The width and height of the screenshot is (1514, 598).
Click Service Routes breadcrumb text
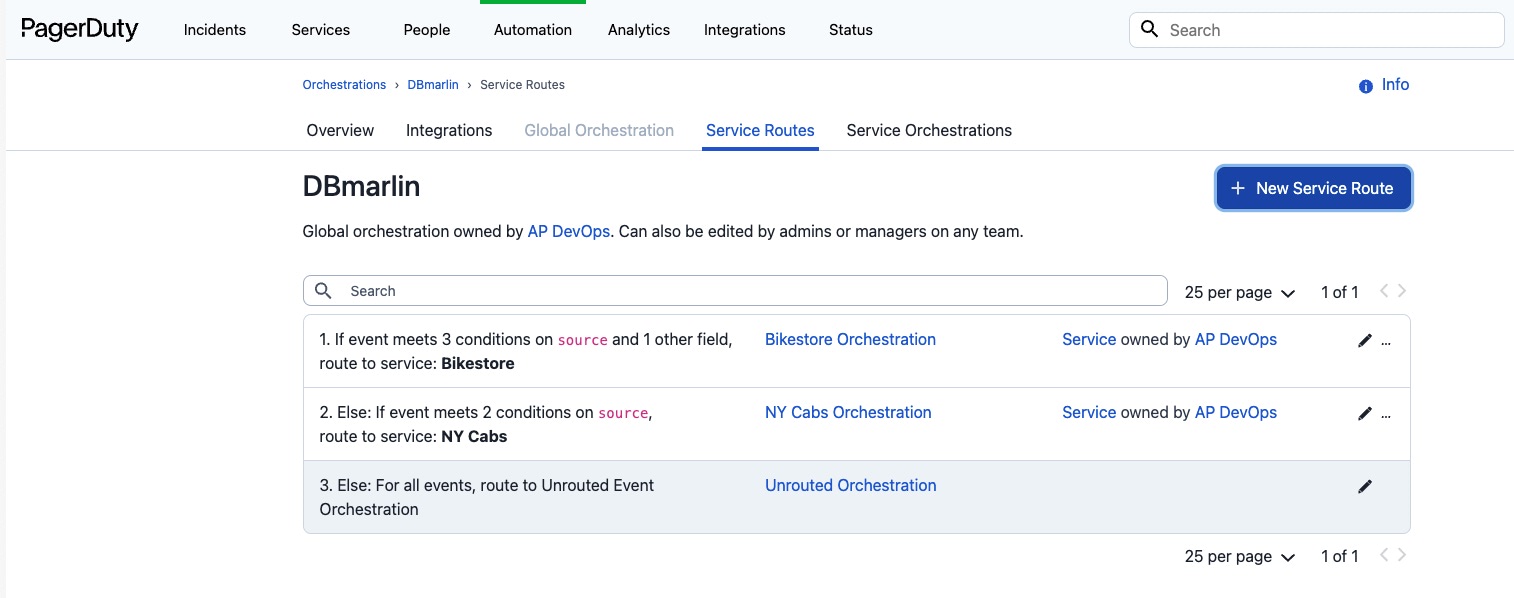click(x=522, y=85)
